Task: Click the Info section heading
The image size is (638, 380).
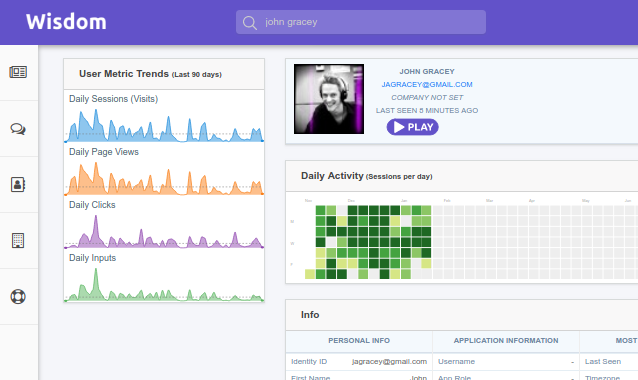Action: [x=310, y=315]
